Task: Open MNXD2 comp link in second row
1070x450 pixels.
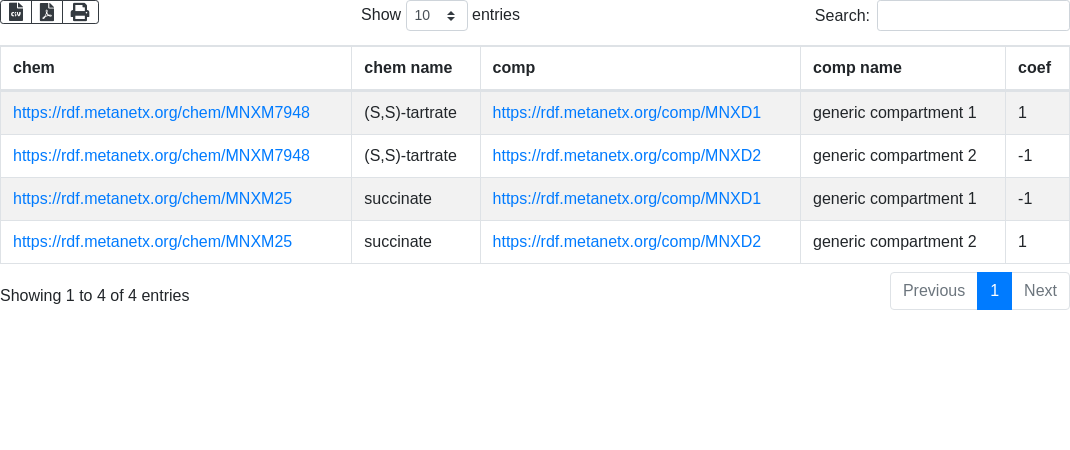Action: click(626, 156)
